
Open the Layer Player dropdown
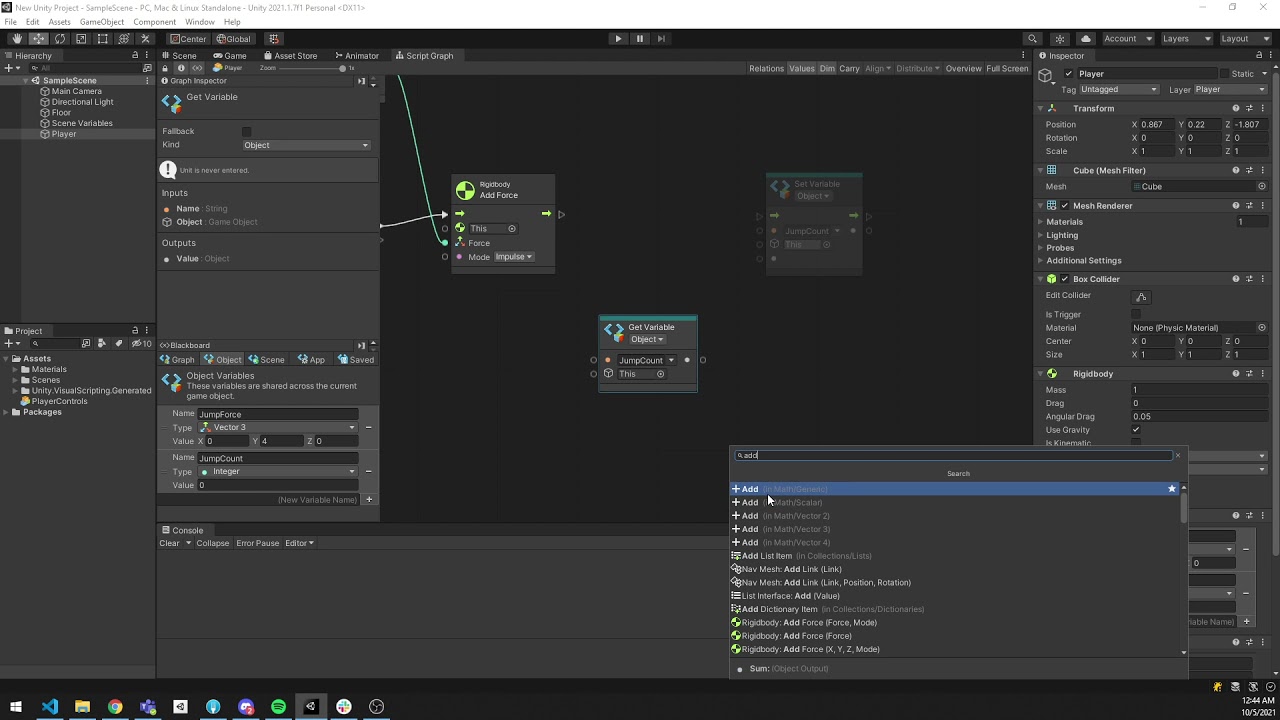[x=1232, y=90]
